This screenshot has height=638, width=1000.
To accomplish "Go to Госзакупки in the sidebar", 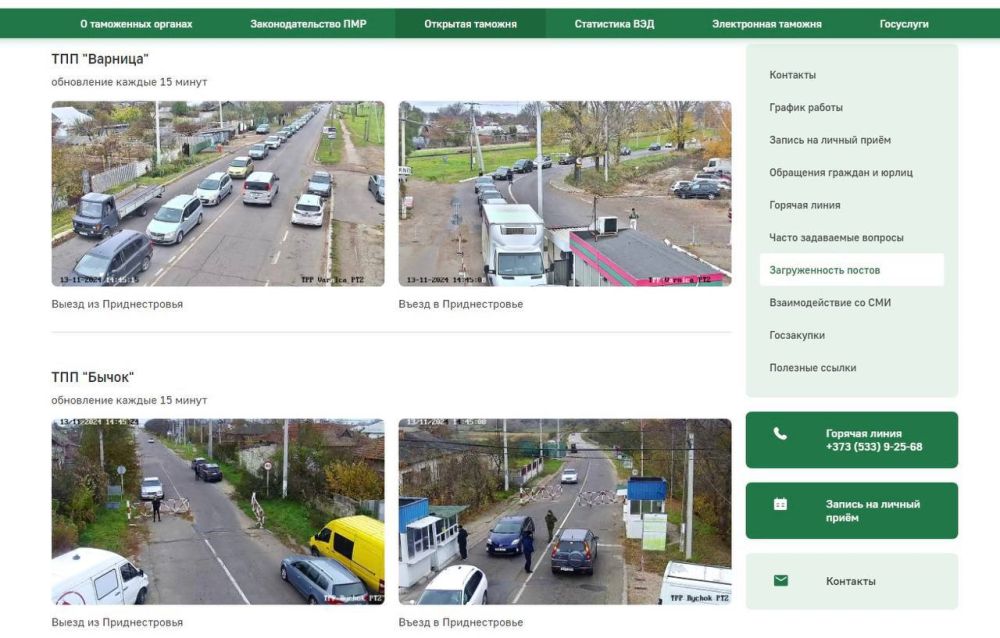I will point(797,335).
